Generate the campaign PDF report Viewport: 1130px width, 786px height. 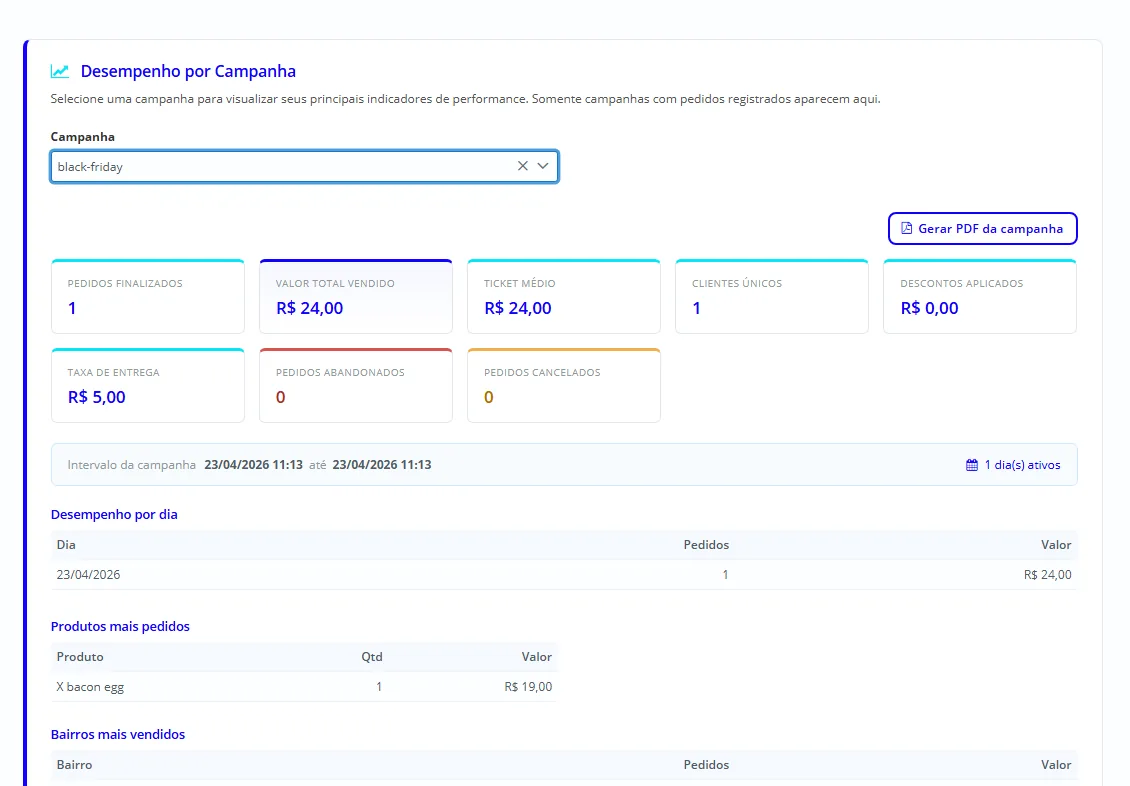coord(982,228)
